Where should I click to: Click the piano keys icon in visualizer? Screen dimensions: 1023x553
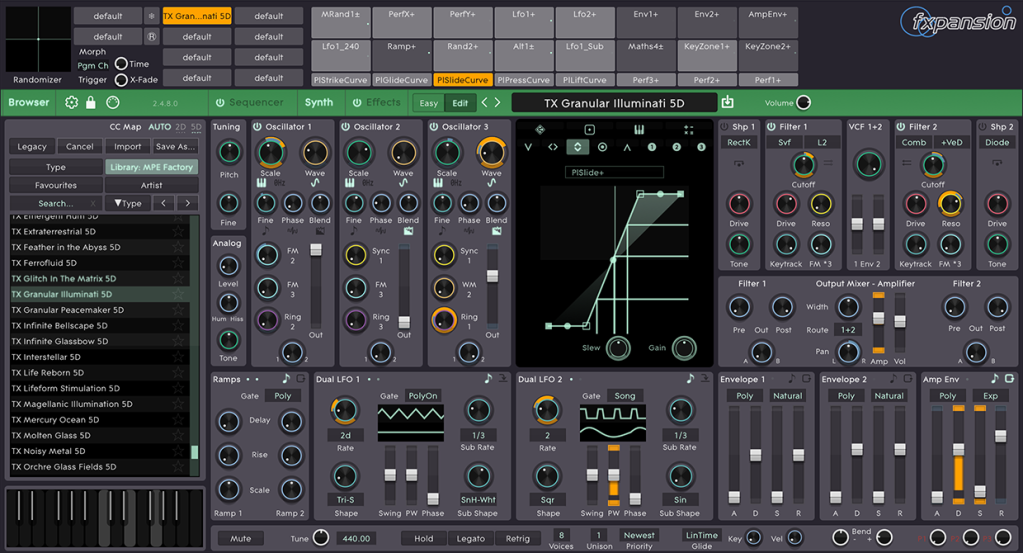pos(639,130)
